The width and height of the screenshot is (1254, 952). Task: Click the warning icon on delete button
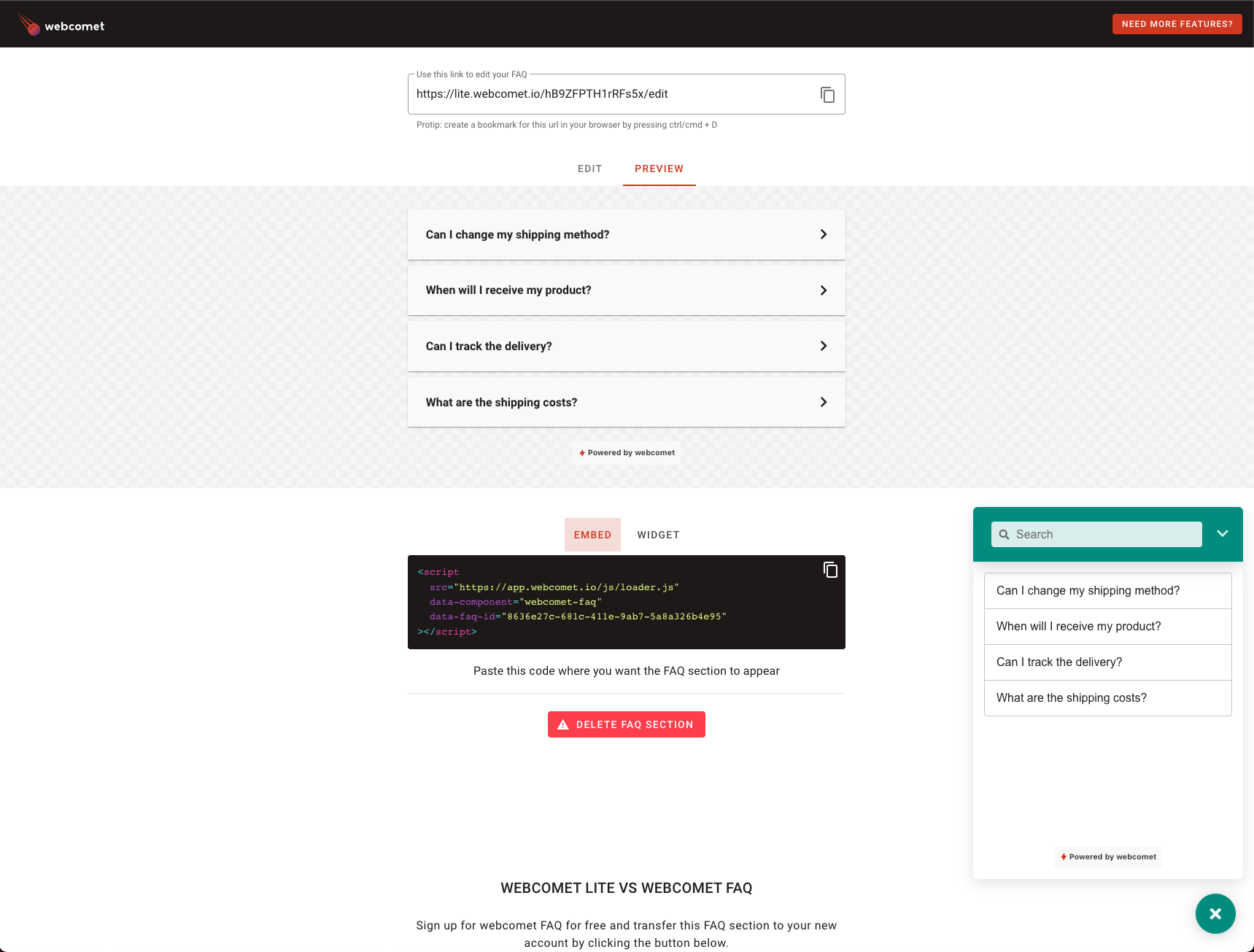pos(563,724)
